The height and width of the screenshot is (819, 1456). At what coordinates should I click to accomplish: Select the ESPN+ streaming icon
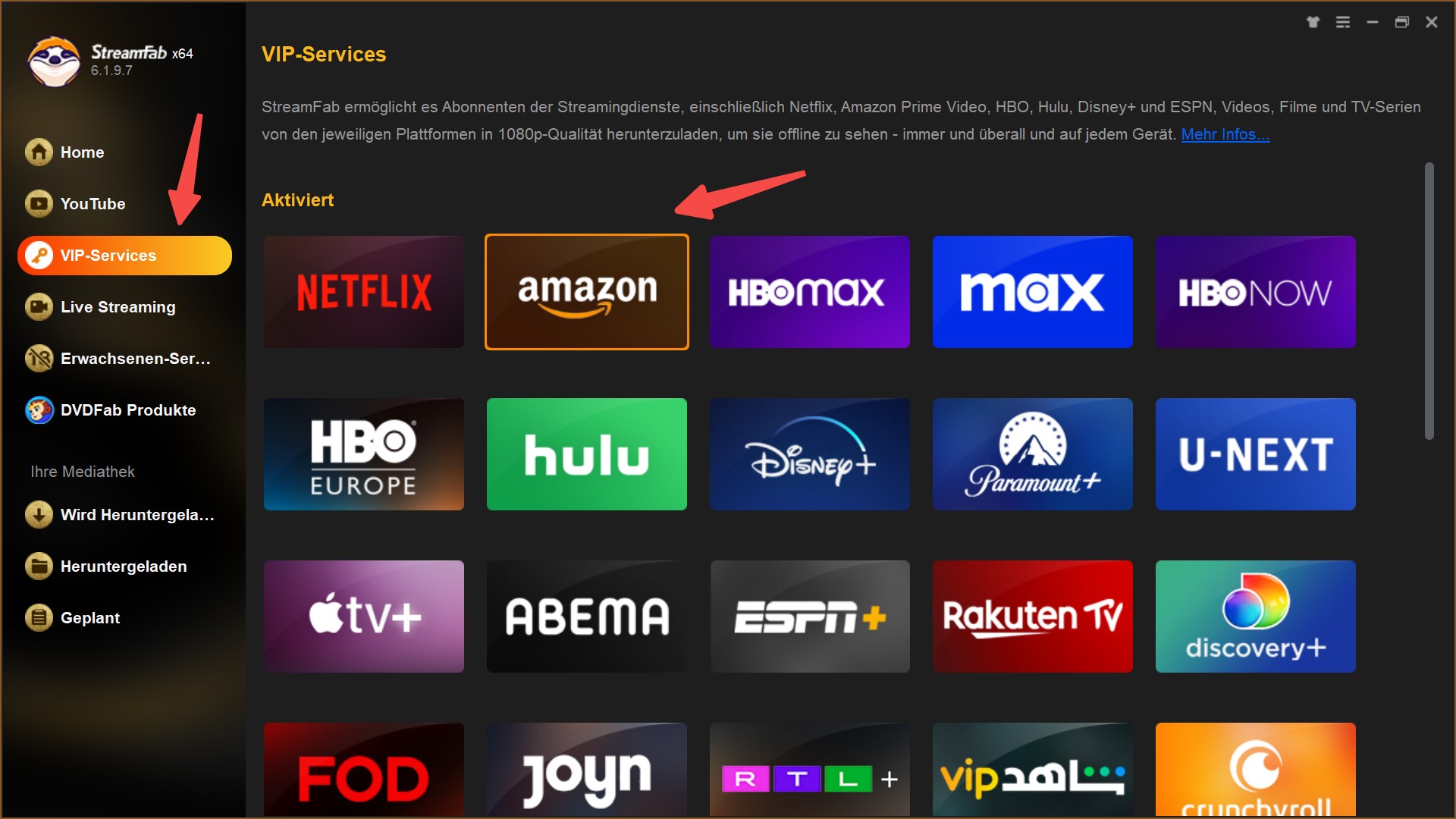[x=810, y=617]
